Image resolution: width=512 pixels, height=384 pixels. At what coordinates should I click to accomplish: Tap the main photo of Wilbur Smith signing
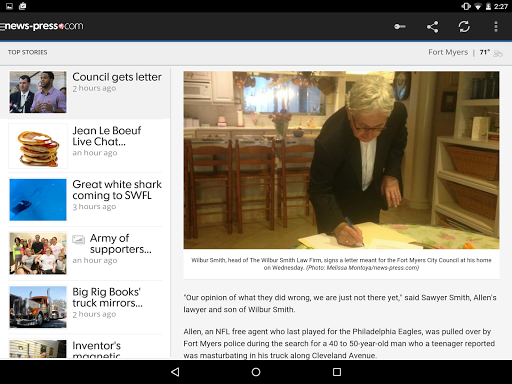[x=341, y=160]
